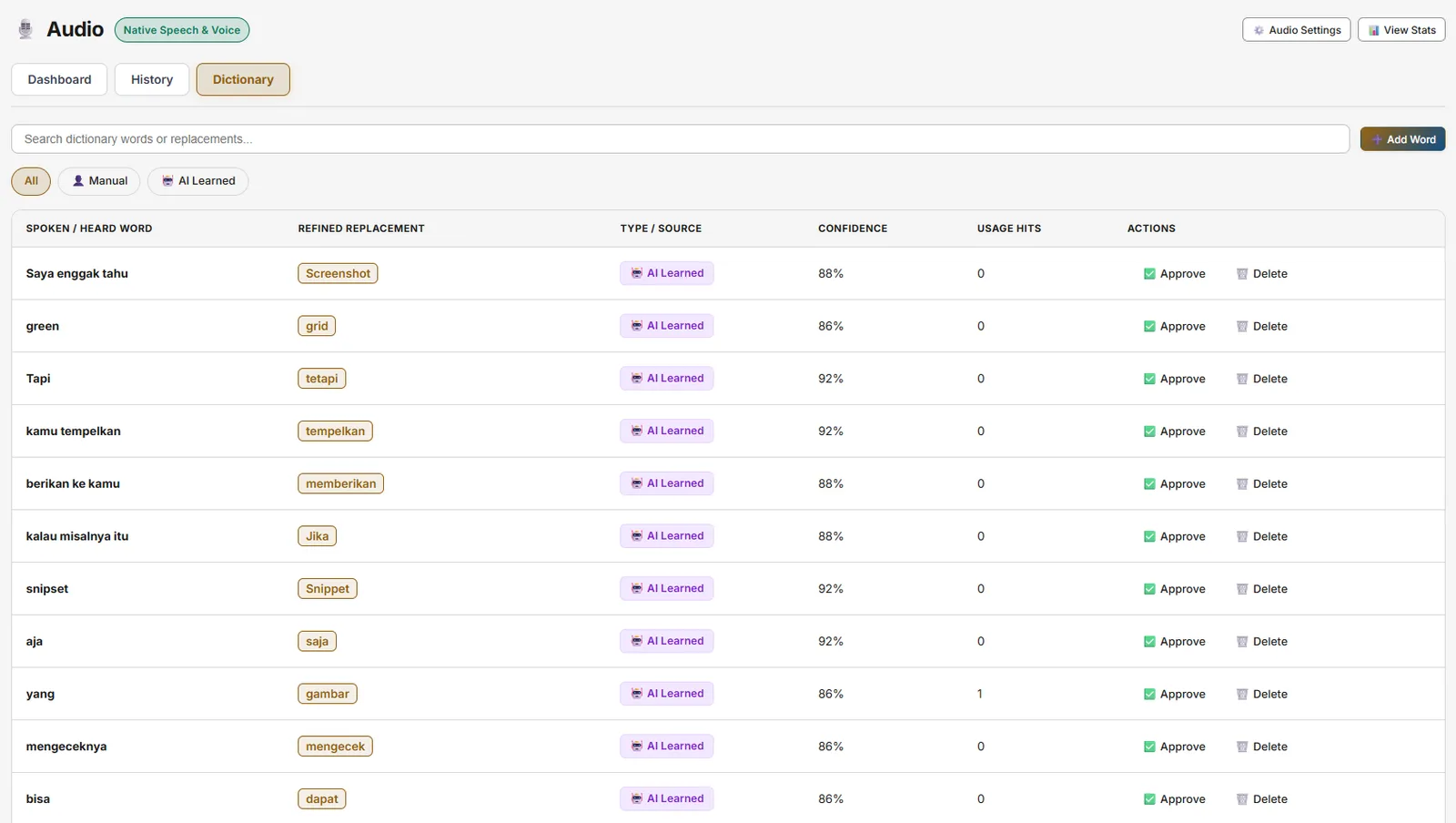Screen dimensions: 1456x823
Task: Click the 'memberikan' replacement tag
Action: 340,483
